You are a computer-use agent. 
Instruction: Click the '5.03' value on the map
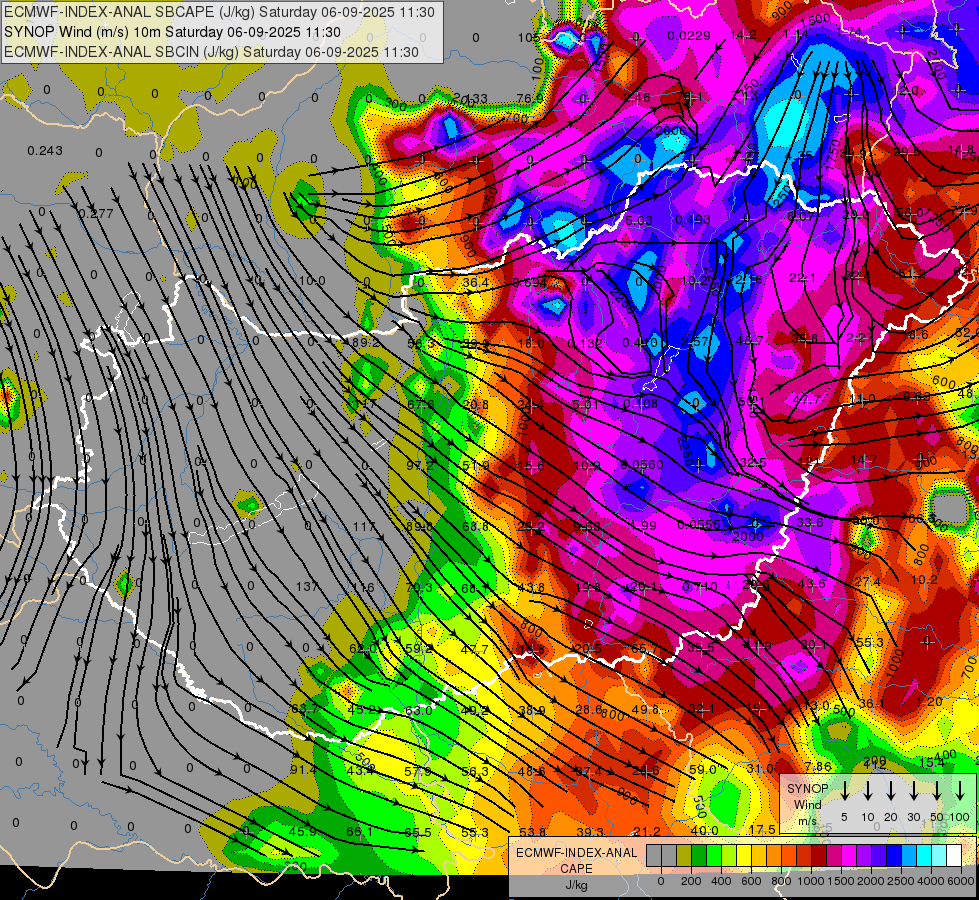639,220
